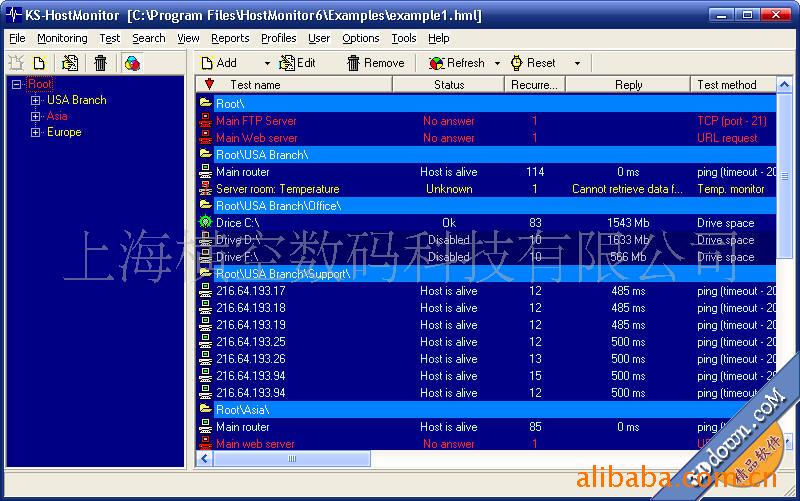This screenshot has width=800, height=501.
Task: Open the dropdown arrow next to Reset
Action: [577, 63]
